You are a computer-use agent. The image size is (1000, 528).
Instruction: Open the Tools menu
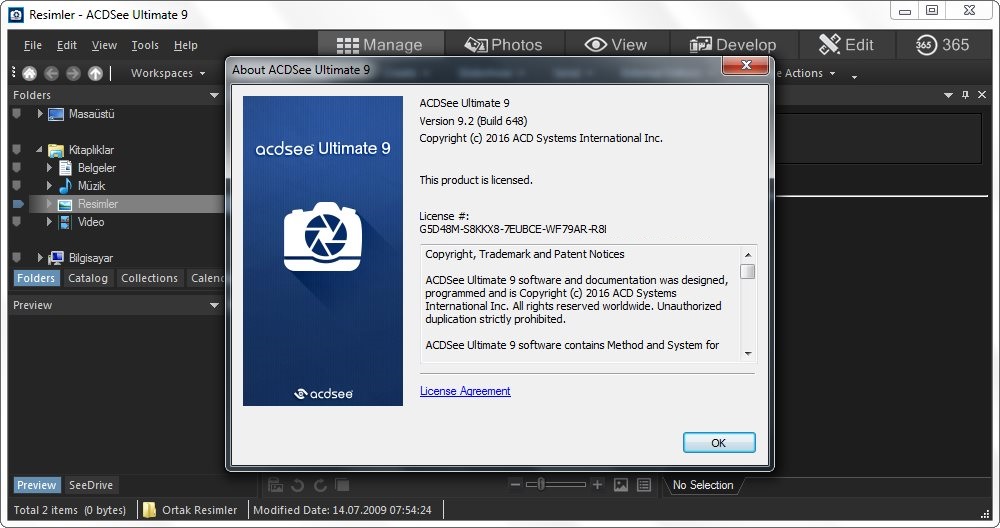point(145,45)
